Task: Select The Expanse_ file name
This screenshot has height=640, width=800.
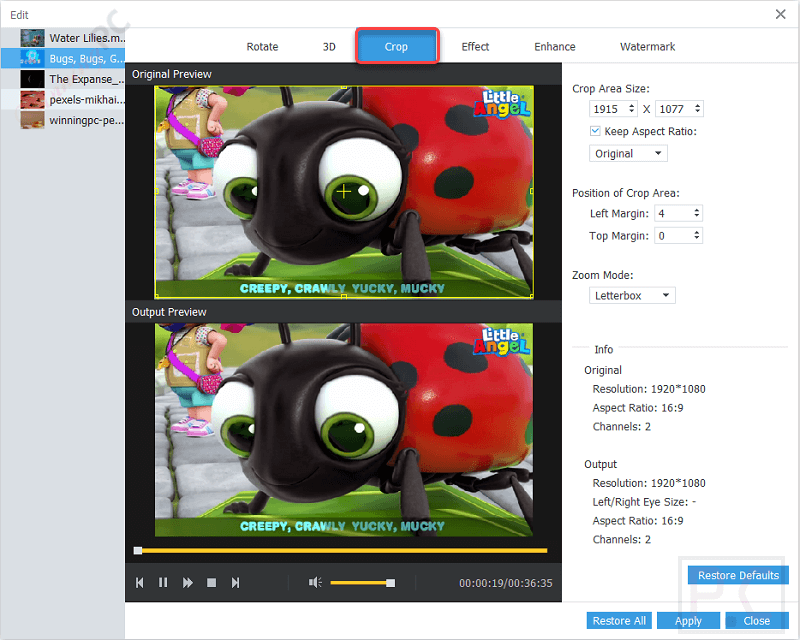Action: (87, 79)
